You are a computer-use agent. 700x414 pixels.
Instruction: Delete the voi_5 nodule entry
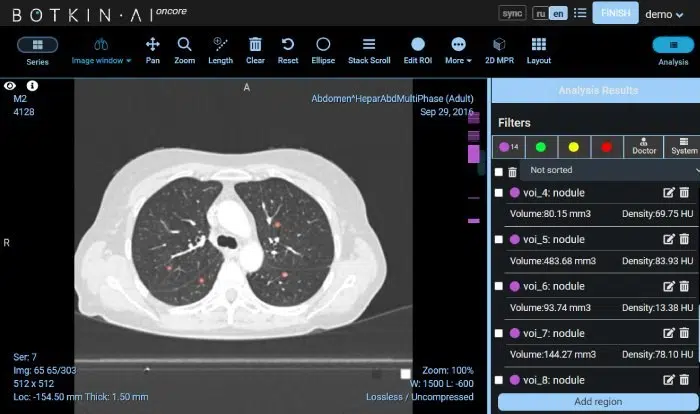pyautogui.click(x=684, y=239)
